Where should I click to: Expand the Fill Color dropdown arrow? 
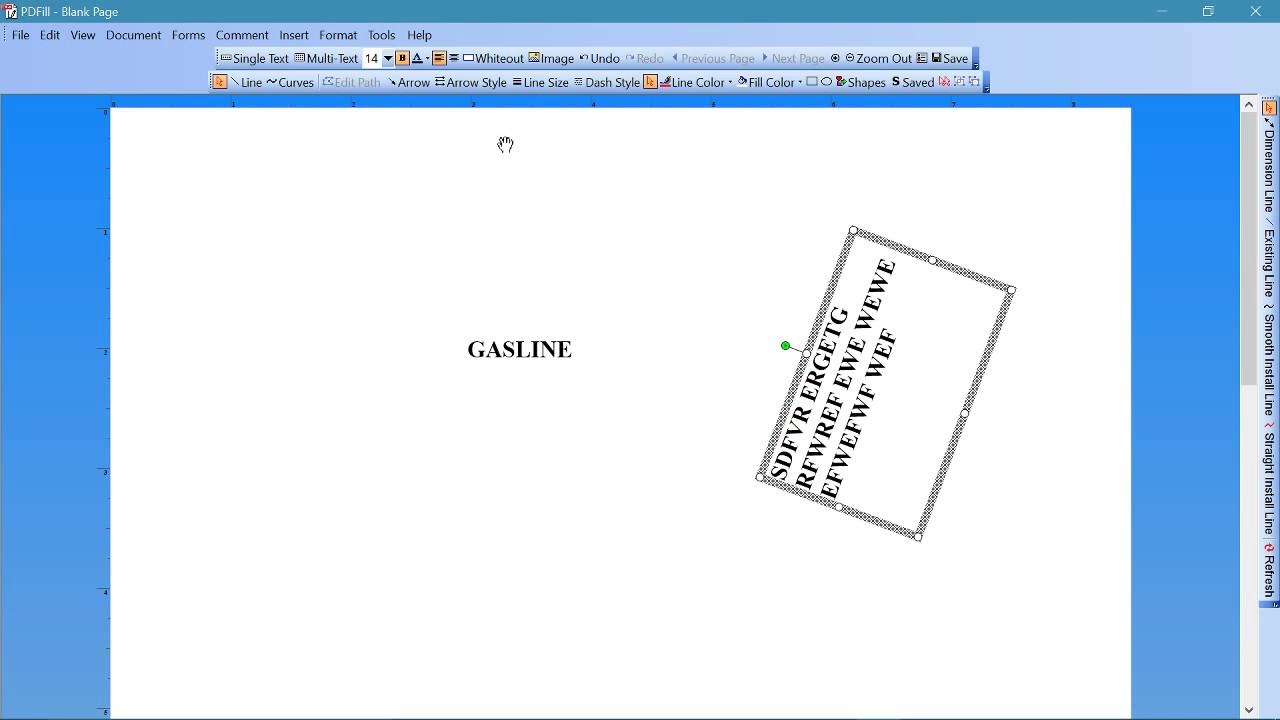click(801, 82)
